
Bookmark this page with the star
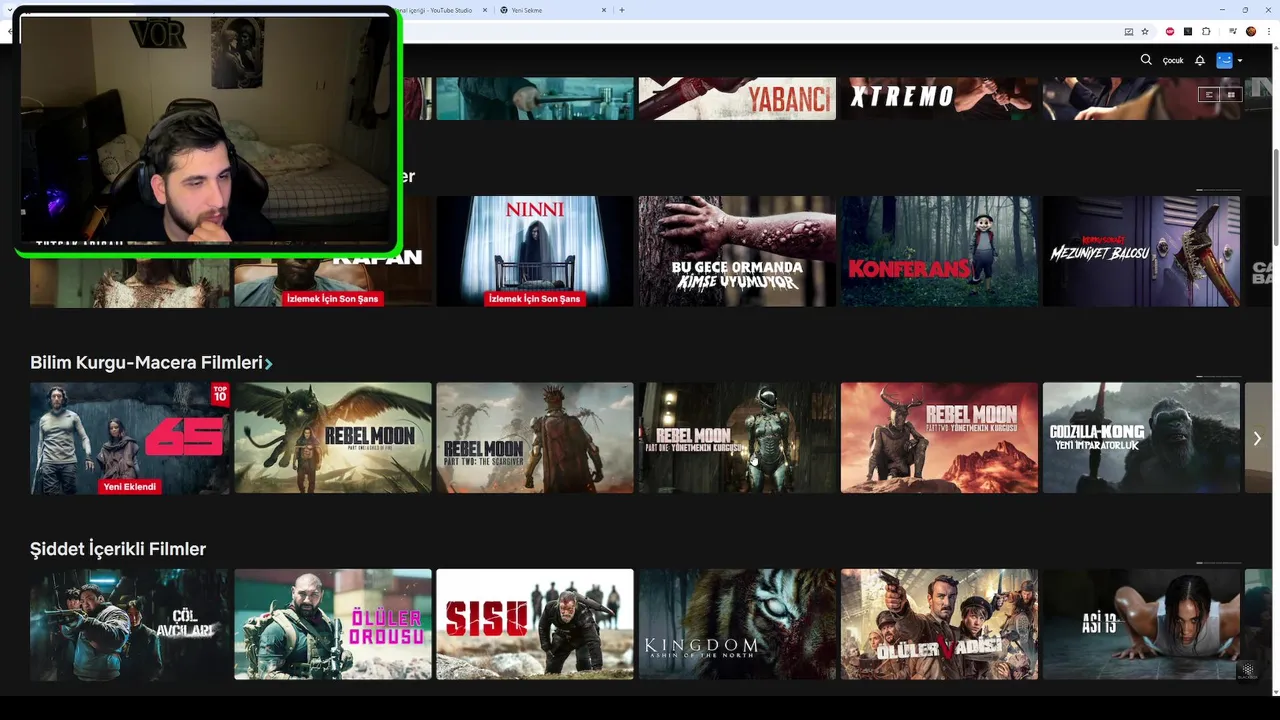(1145, 31)
